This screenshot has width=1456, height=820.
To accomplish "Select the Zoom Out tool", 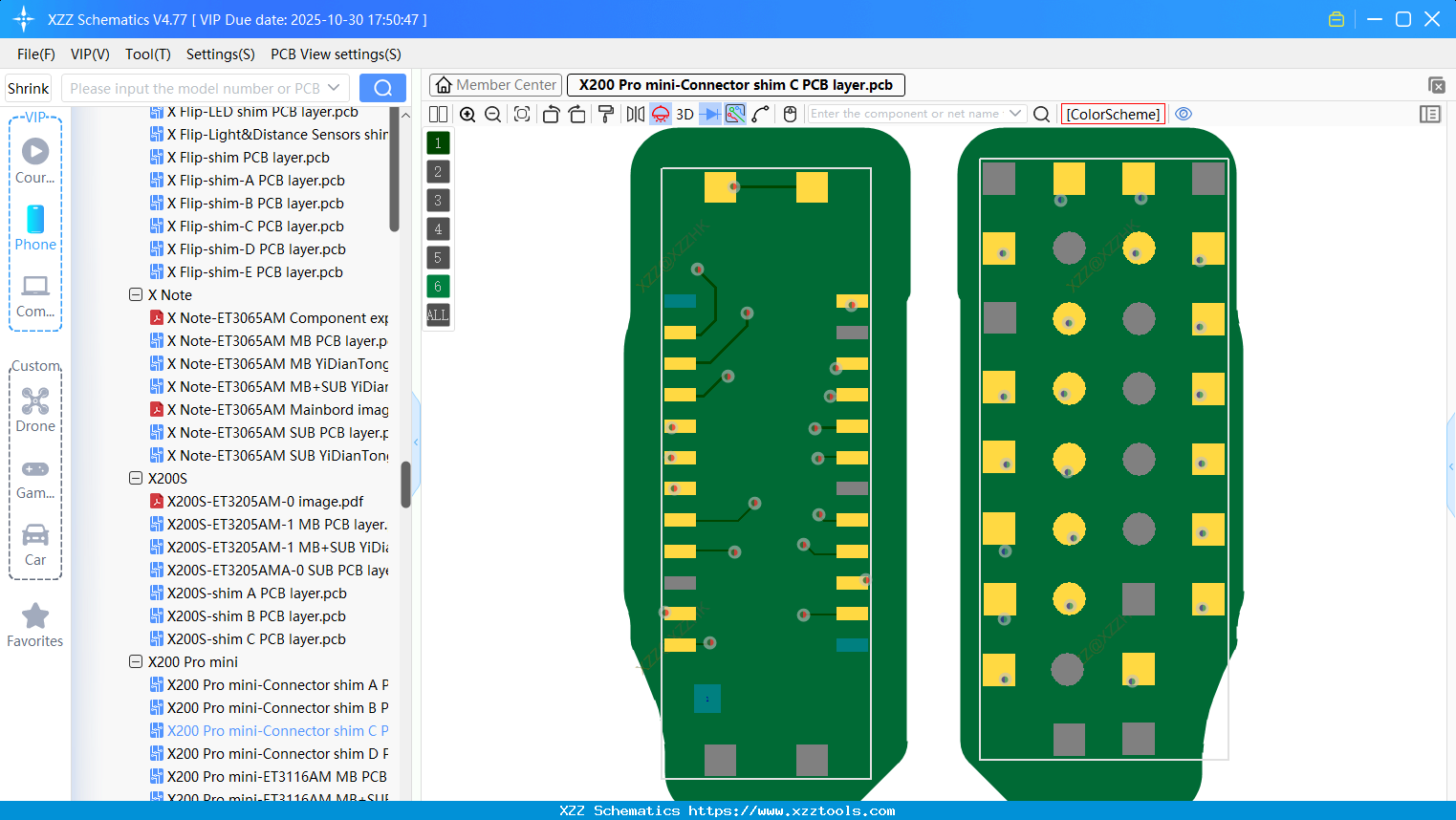I will click(x=491, y=114).
